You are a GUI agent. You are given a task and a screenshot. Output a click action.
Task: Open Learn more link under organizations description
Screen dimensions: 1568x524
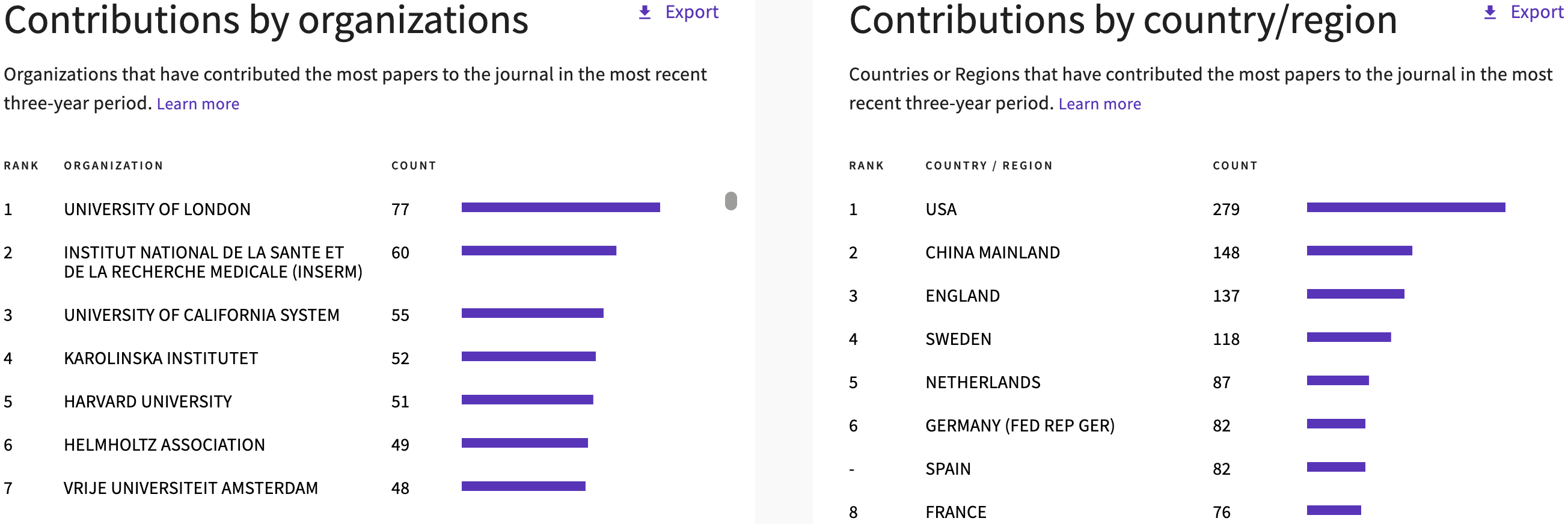(x=198, y=104)
